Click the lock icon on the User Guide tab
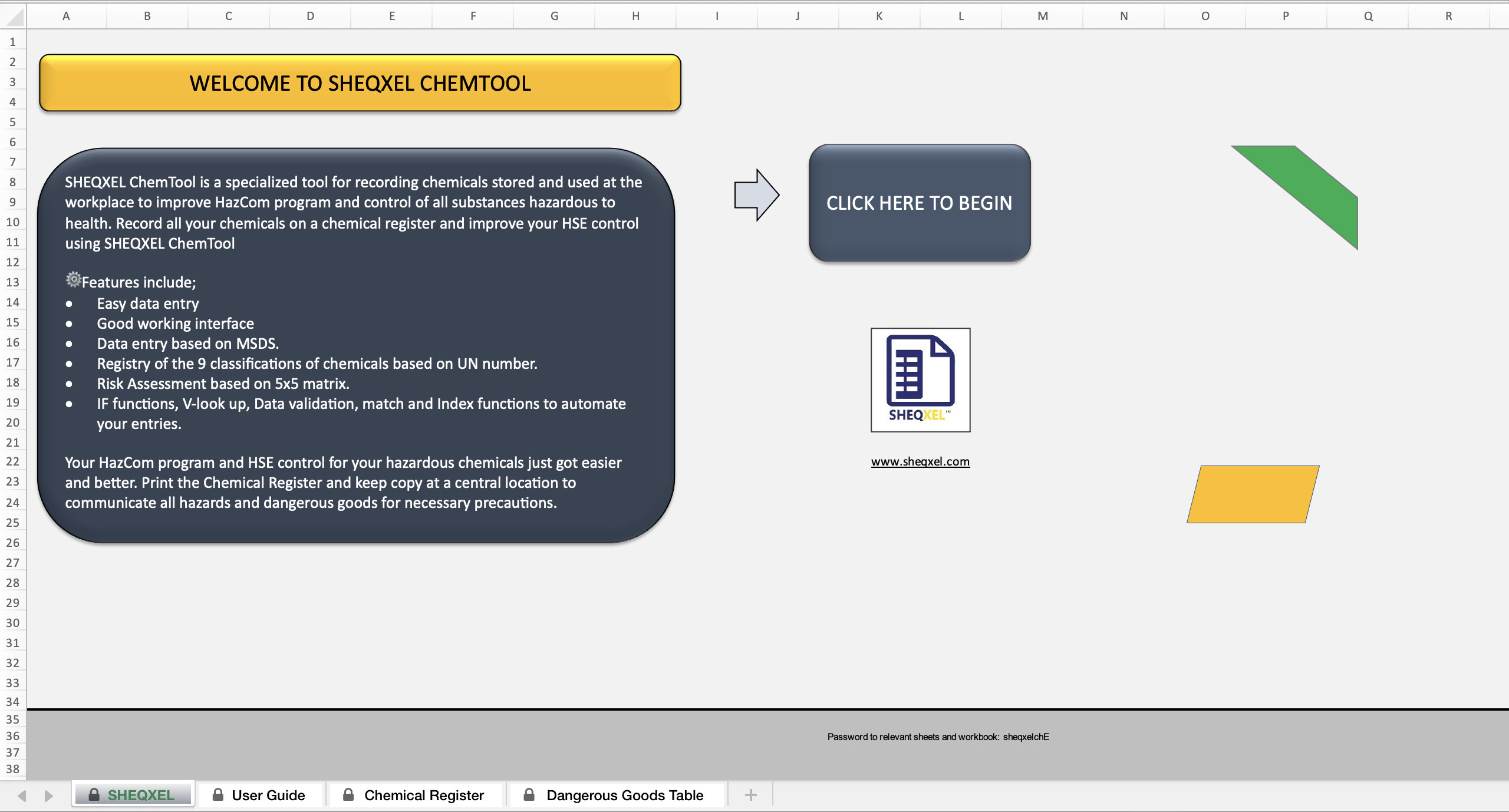The image size is (1509, 812). (x=218, y=794)
